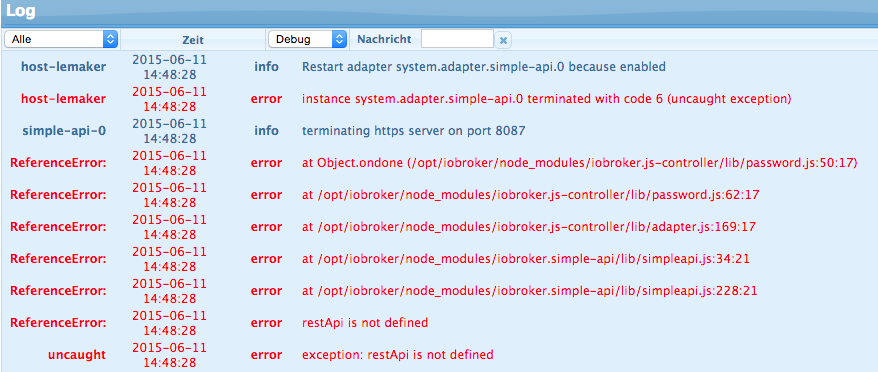Open the 'Debug' log level dropdown
Image resolution: width=878 pixels, height=372 pixels.
(307, 39)
